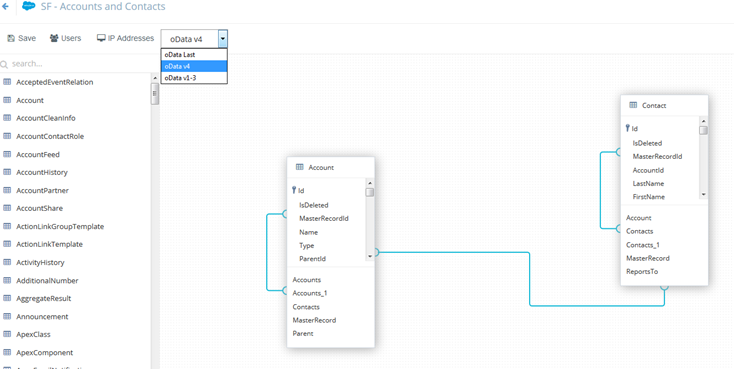Viewport: 734px width, 369px height.
Task: Click the Save button
Action: pos(22,38)
